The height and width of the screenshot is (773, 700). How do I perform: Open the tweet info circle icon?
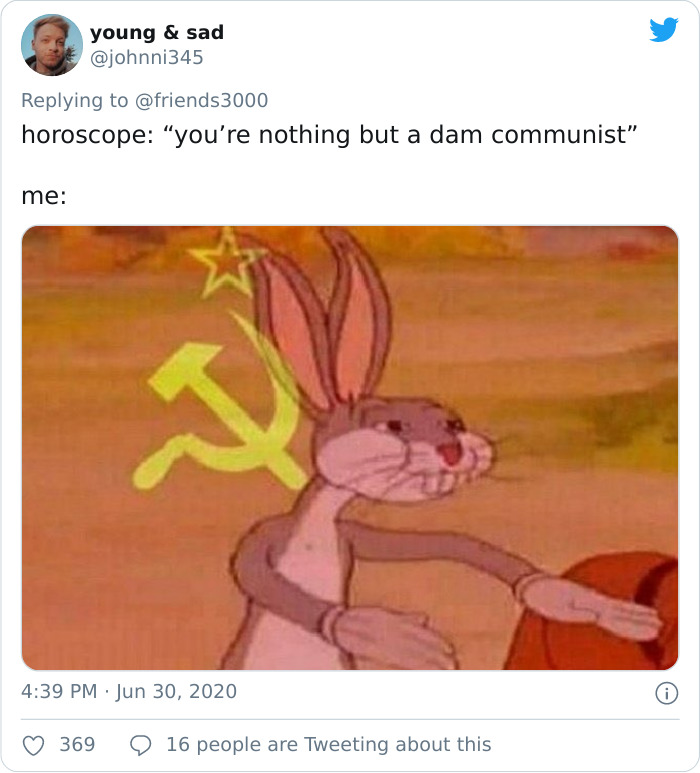(x=666, y=693)
